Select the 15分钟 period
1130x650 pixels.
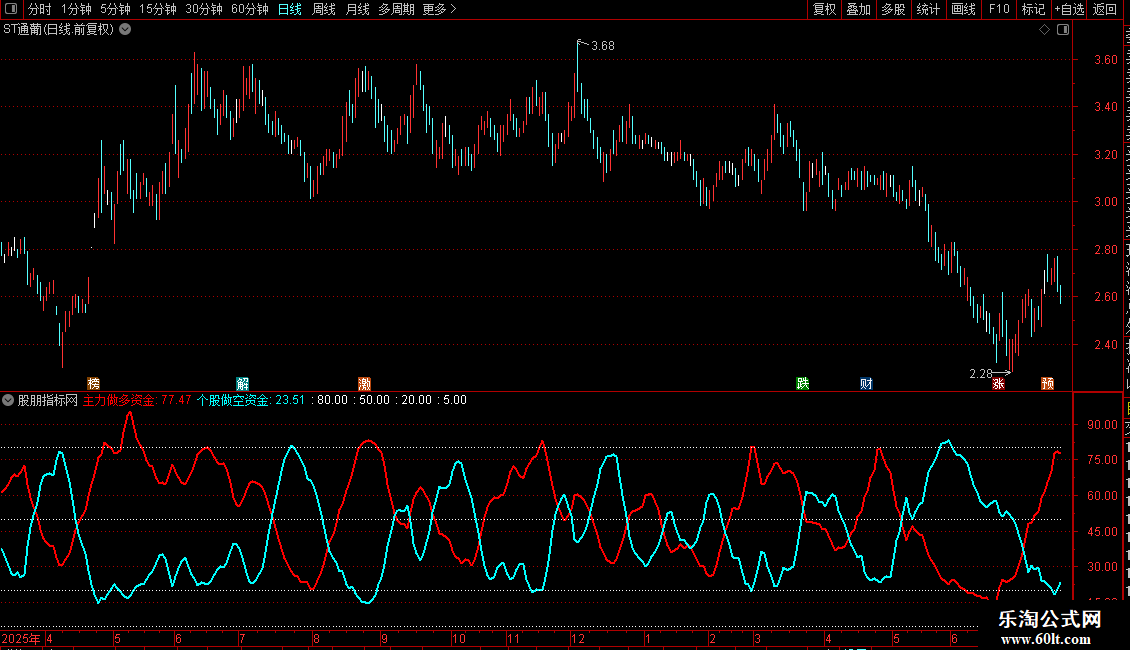(158, 9)
